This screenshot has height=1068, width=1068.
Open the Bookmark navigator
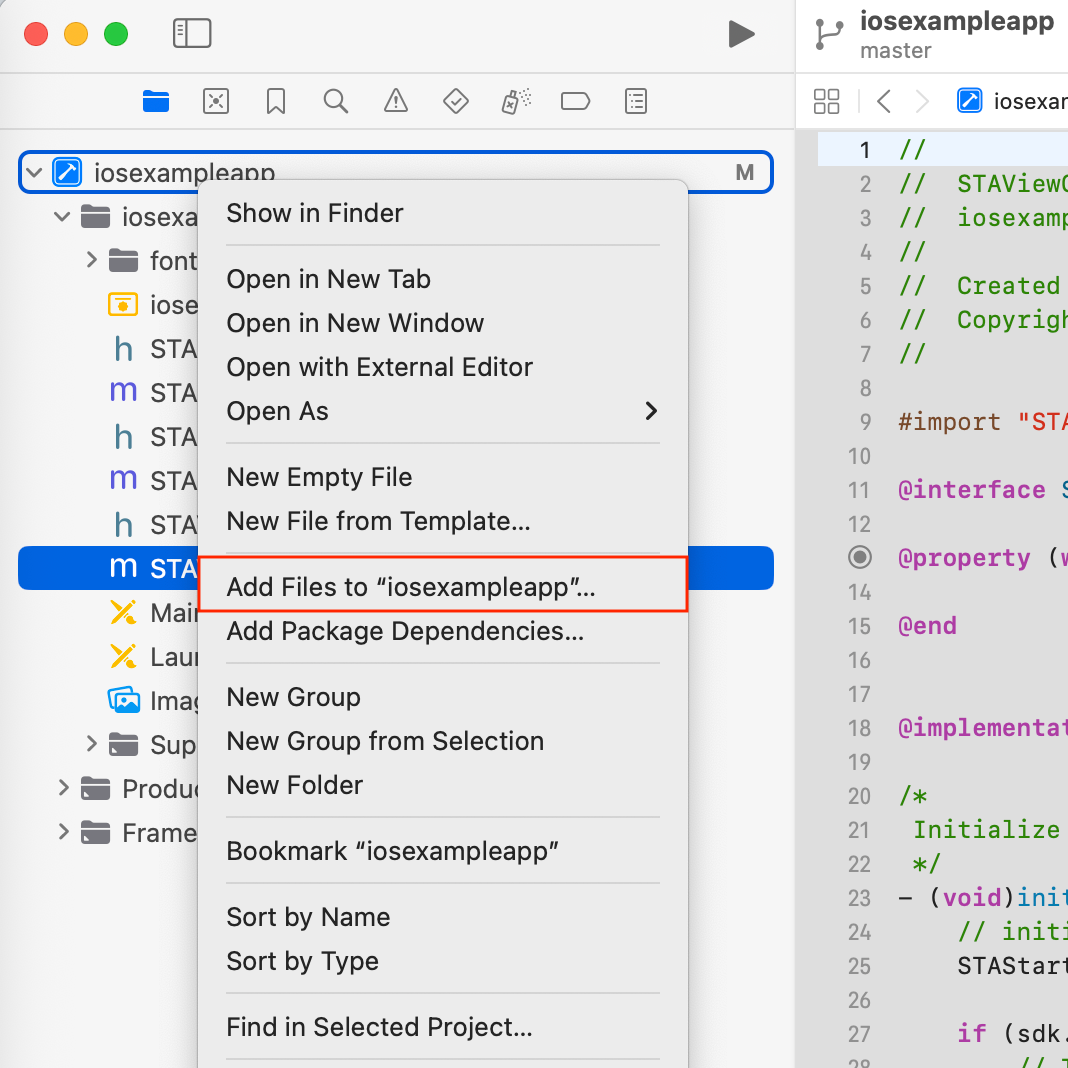[276, 101]
